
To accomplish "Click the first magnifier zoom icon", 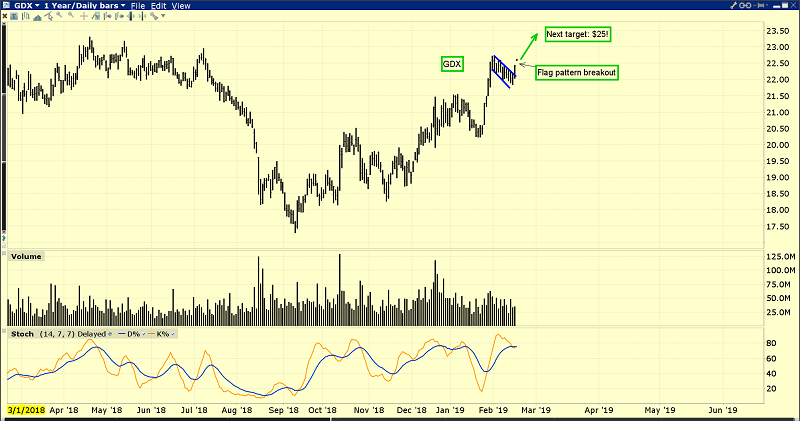I will 59,15.
